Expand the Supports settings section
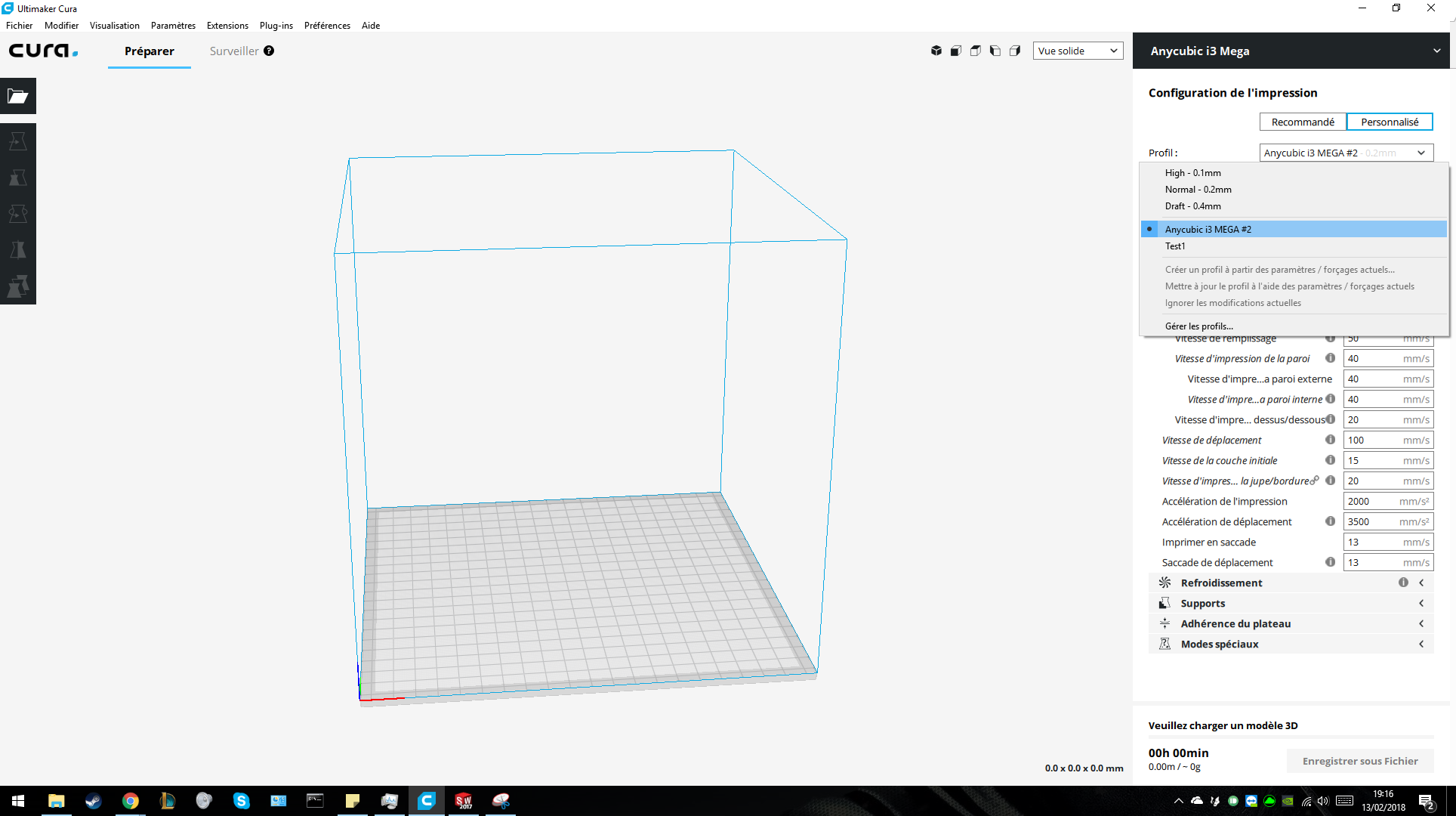Screen dimensions: 1456x816 point(1291,603)
